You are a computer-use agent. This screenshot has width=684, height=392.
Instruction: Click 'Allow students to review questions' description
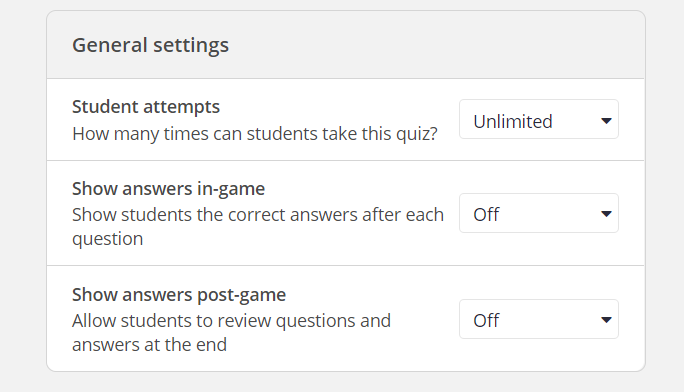pos(231,332)
